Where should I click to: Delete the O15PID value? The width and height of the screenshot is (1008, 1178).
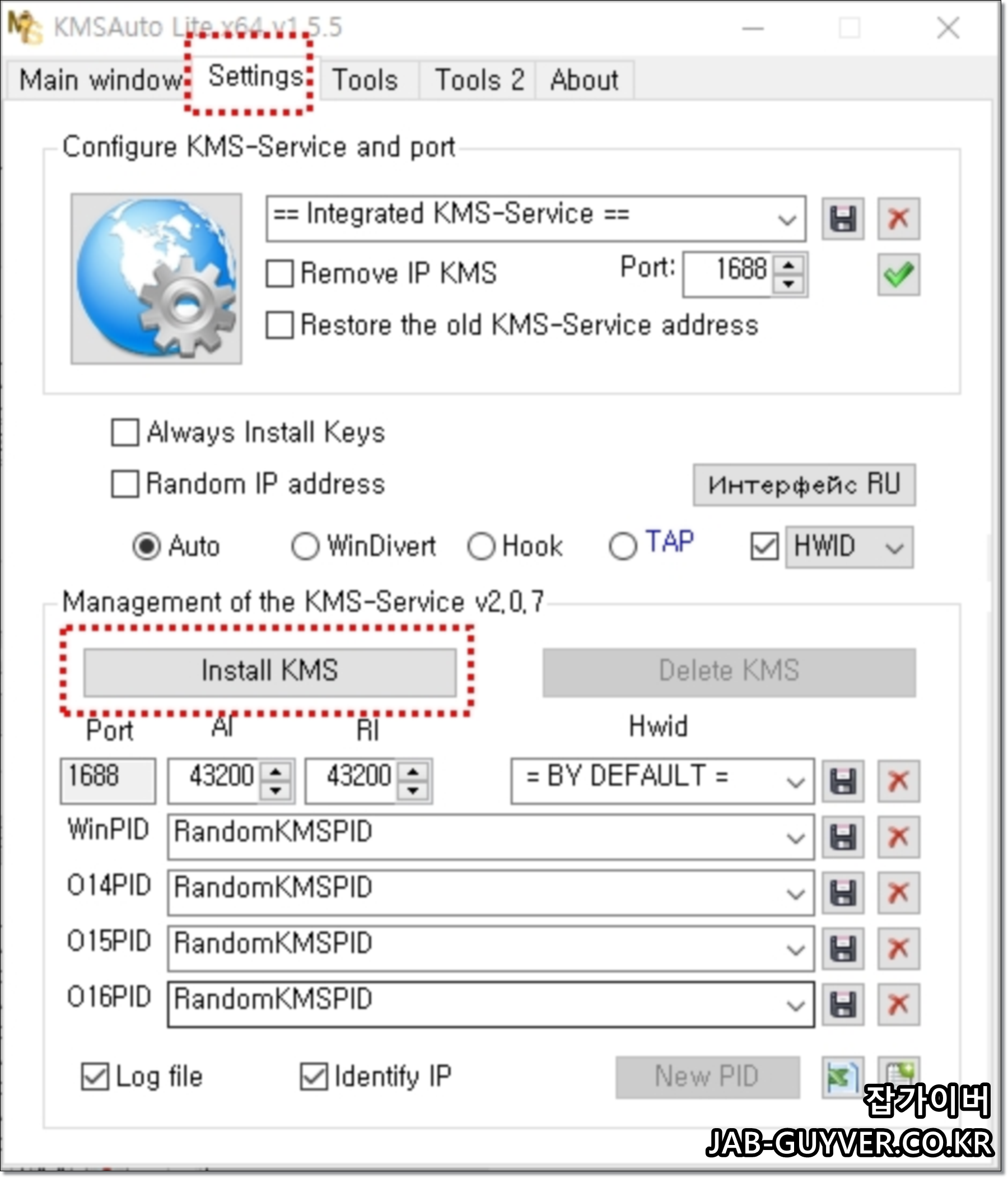click(x=898, y=948)
